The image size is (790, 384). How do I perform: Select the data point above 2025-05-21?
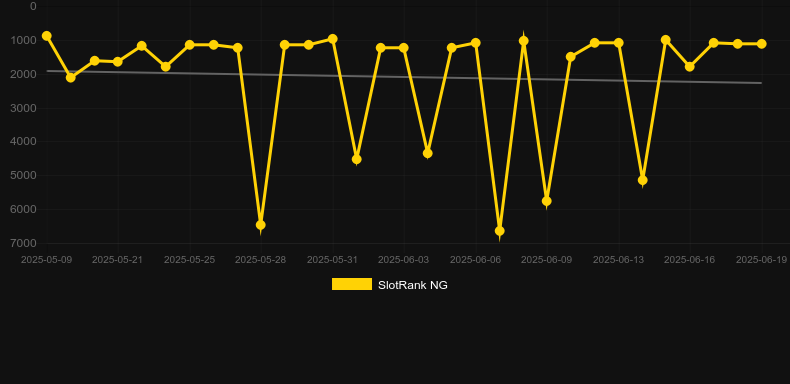click(x=118, y=61)
